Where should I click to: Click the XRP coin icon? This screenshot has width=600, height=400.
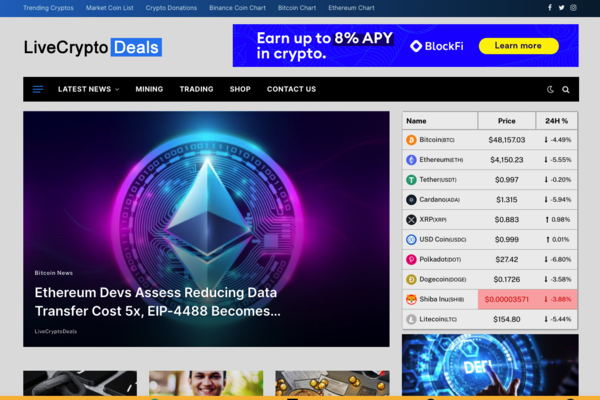411,220
